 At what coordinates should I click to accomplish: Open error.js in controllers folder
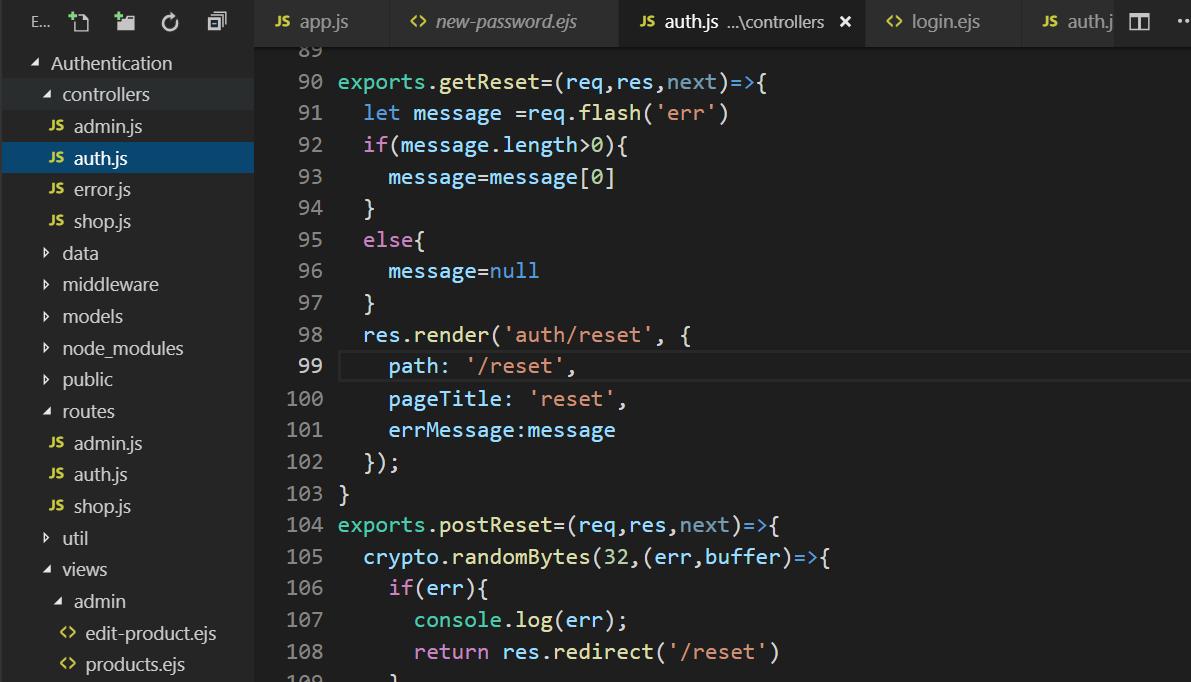coord(102,189)
